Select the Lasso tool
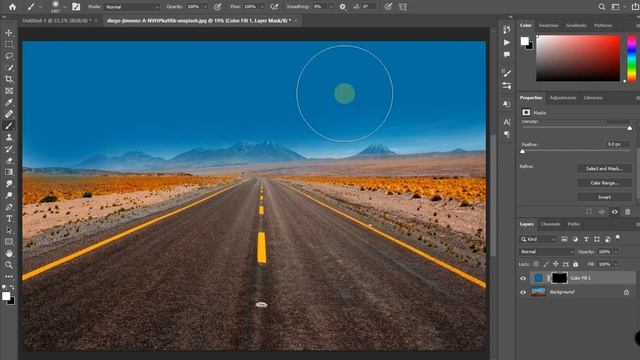 [x=9, y=56]
